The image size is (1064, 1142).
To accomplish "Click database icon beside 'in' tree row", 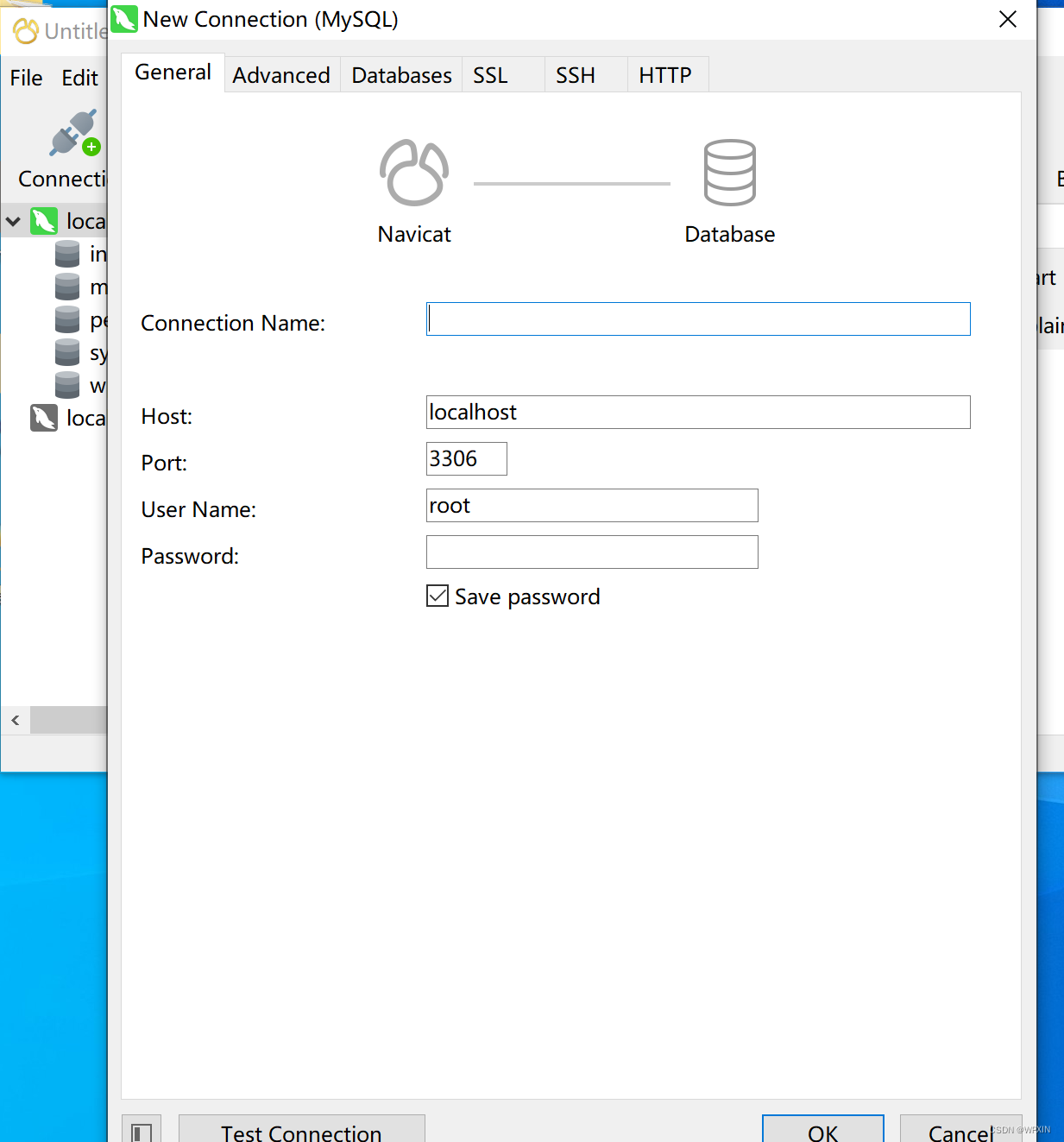I will click(67, 254).
